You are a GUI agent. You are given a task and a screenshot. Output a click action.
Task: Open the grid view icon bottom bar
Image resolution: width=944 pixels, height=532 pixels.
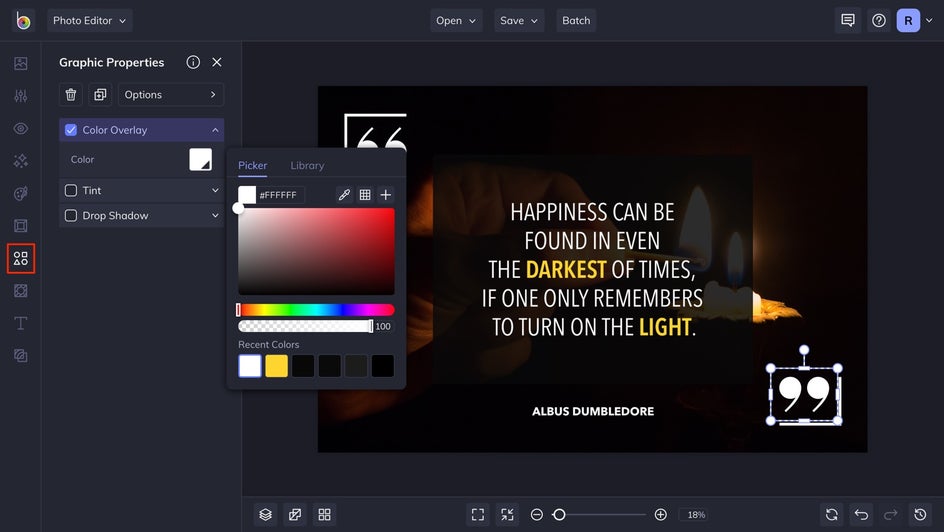pos(324,515)
